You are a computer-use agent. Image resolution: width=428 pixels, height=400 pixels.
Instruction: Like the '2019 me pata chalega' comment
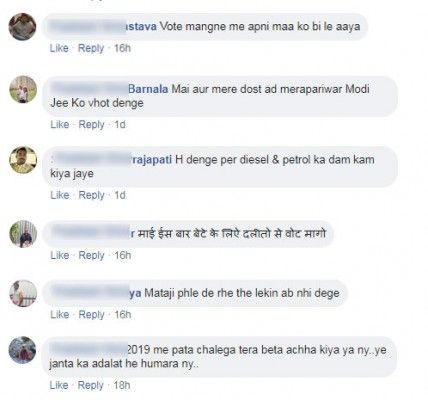pos(59,385)
